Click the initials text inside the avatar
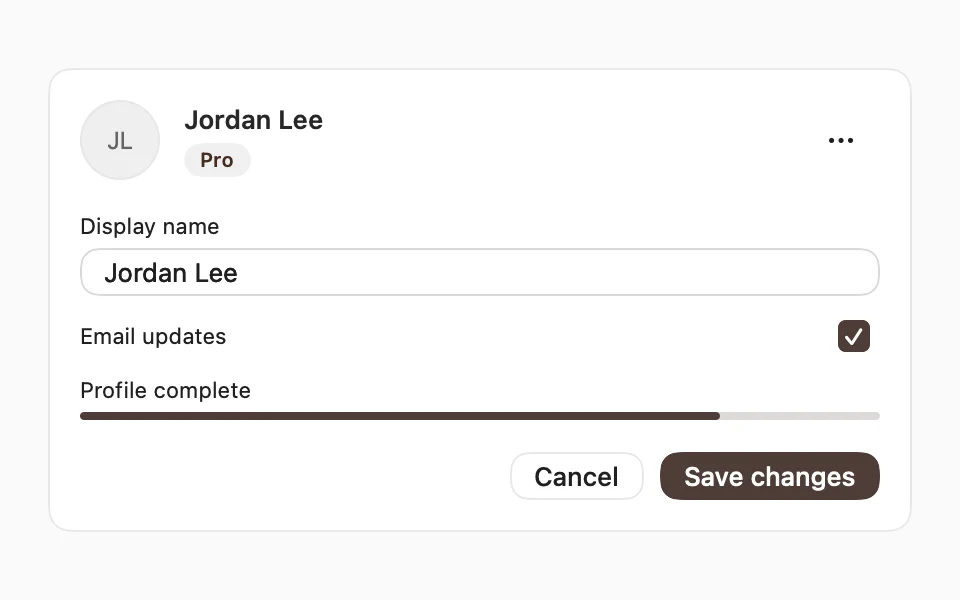The width and height of the screenshot is (960, 600). pyautogui.click(x=120, y=141)
